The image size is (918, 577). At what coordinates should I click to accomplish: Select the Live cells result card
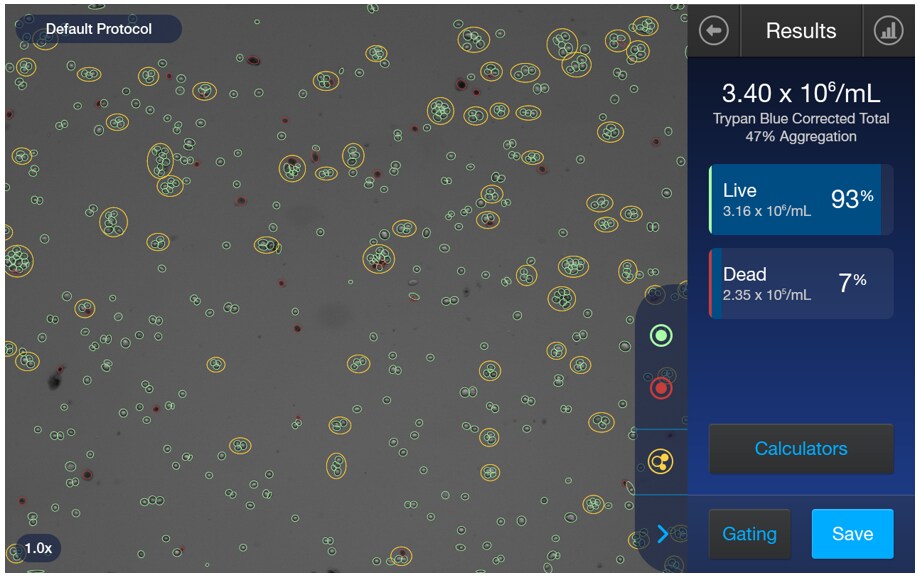pos(800,200)
